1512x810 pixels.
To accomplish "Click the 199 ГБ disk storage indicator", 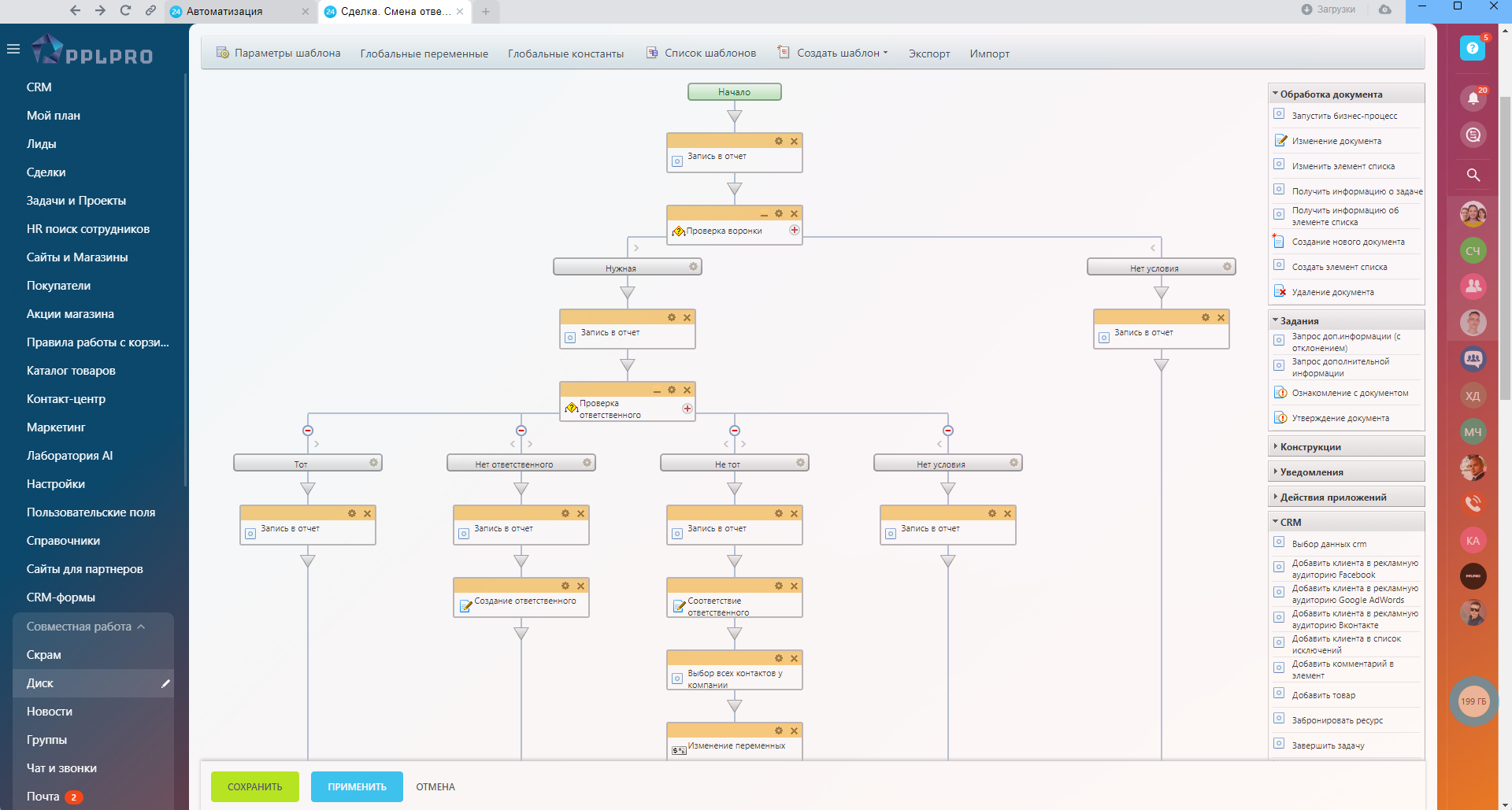I will pyautogui.click(x=1473, y=701).
